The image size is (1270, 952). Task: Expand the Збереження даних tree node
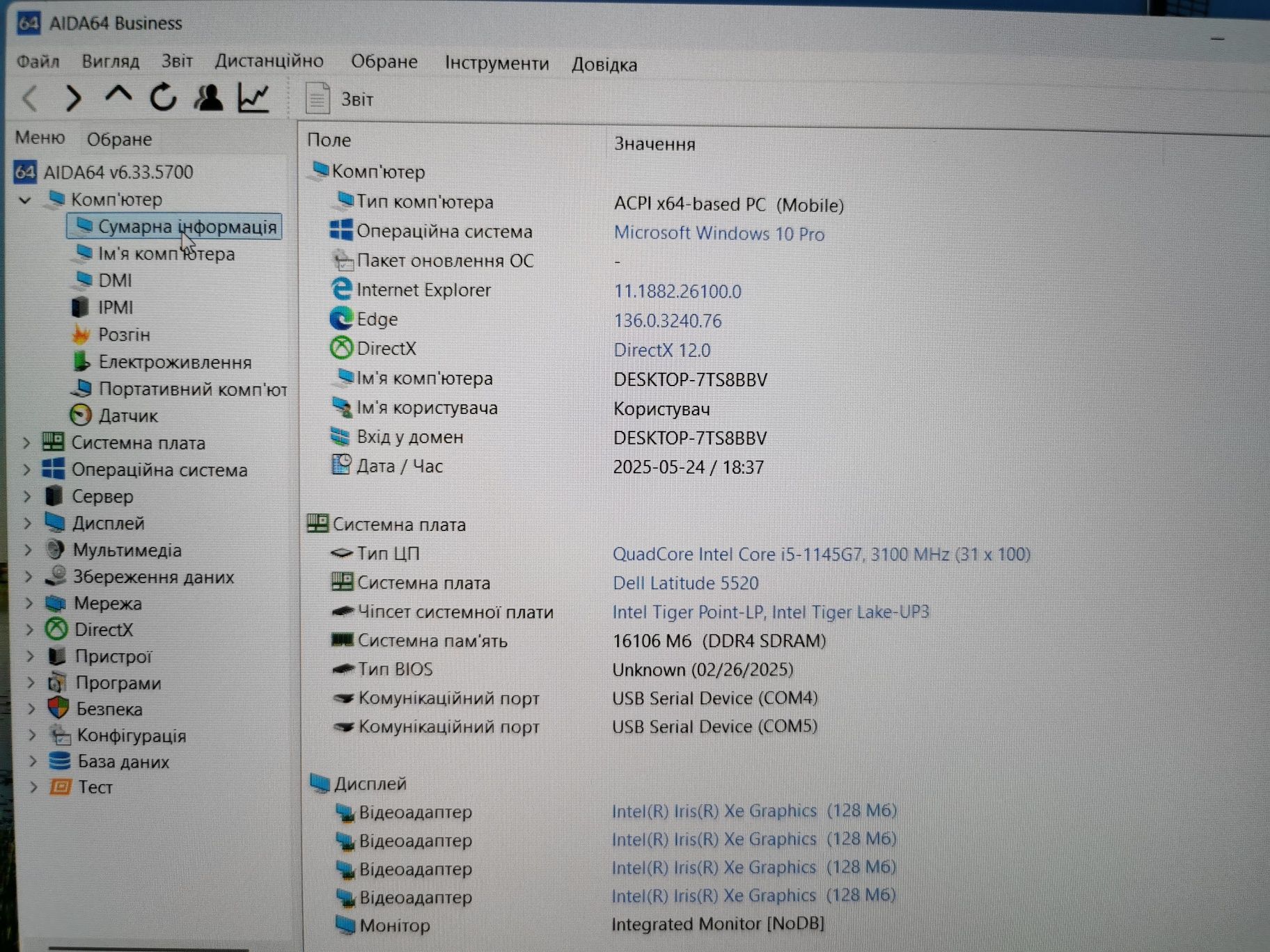pos(29,577)
